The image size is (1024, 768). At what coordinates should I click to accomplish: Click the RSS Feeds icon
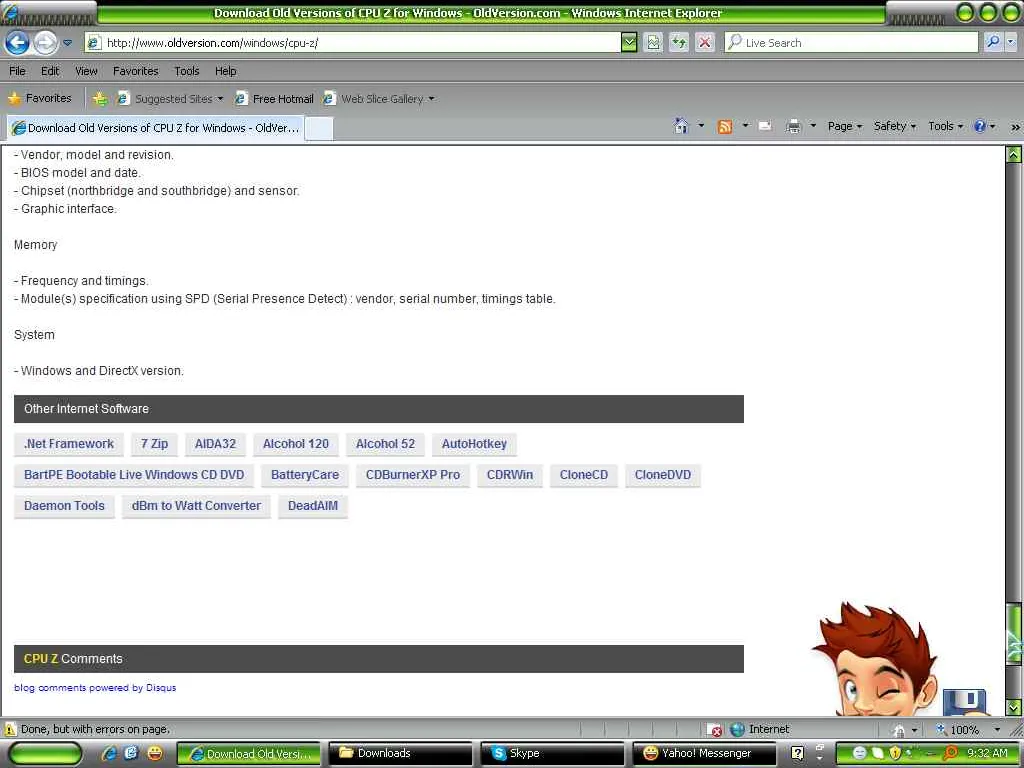tap(725, 127)
